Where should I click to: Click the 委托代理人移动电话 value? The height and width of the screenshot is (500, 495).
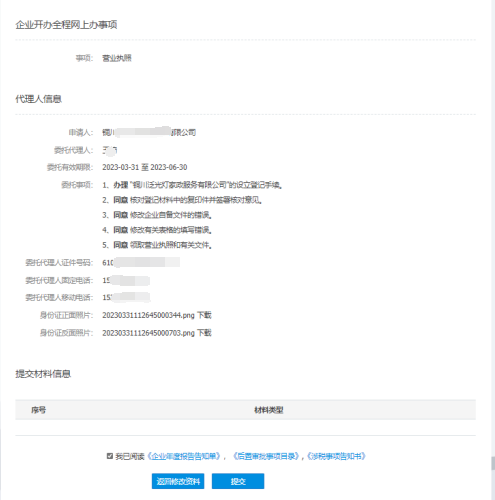pyautogui.click(x=126, y=297)
